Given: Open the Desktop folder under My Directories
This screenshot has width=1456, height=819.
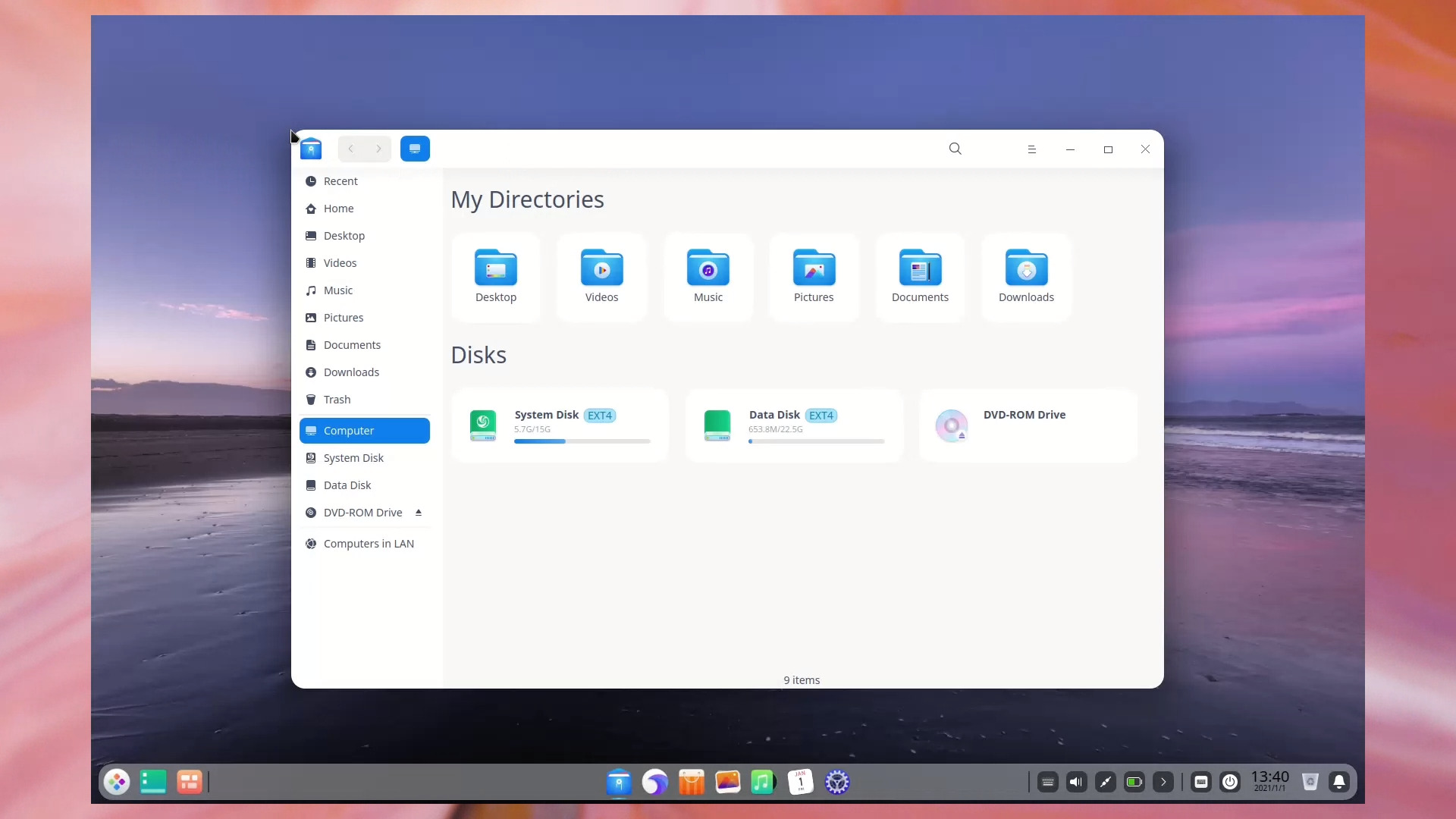Looking at the screenshot, I should click(495, 277).
